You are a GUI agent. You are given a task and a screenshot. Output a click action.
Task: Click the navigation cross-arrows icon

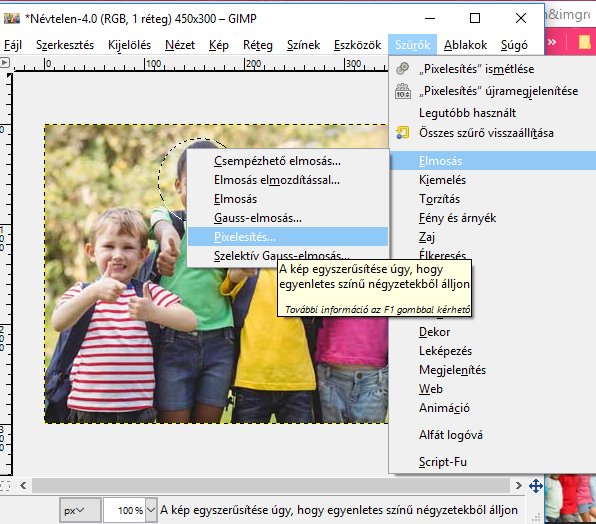click(x=536, y=486)
